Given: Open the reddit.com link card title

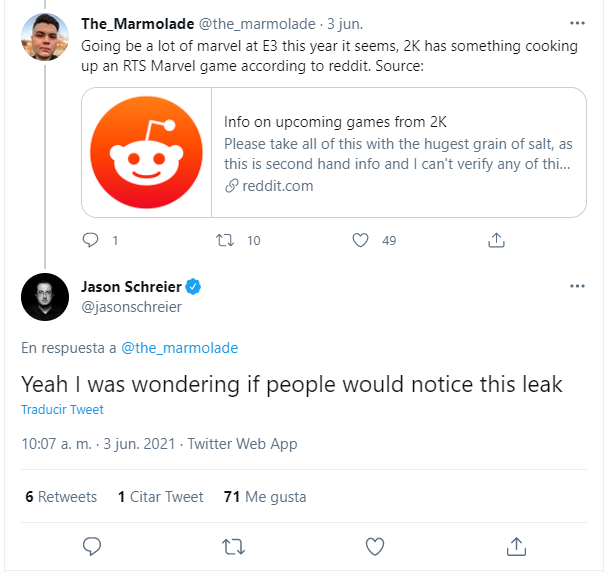Looking at the screenshot, I should (335, 122).
